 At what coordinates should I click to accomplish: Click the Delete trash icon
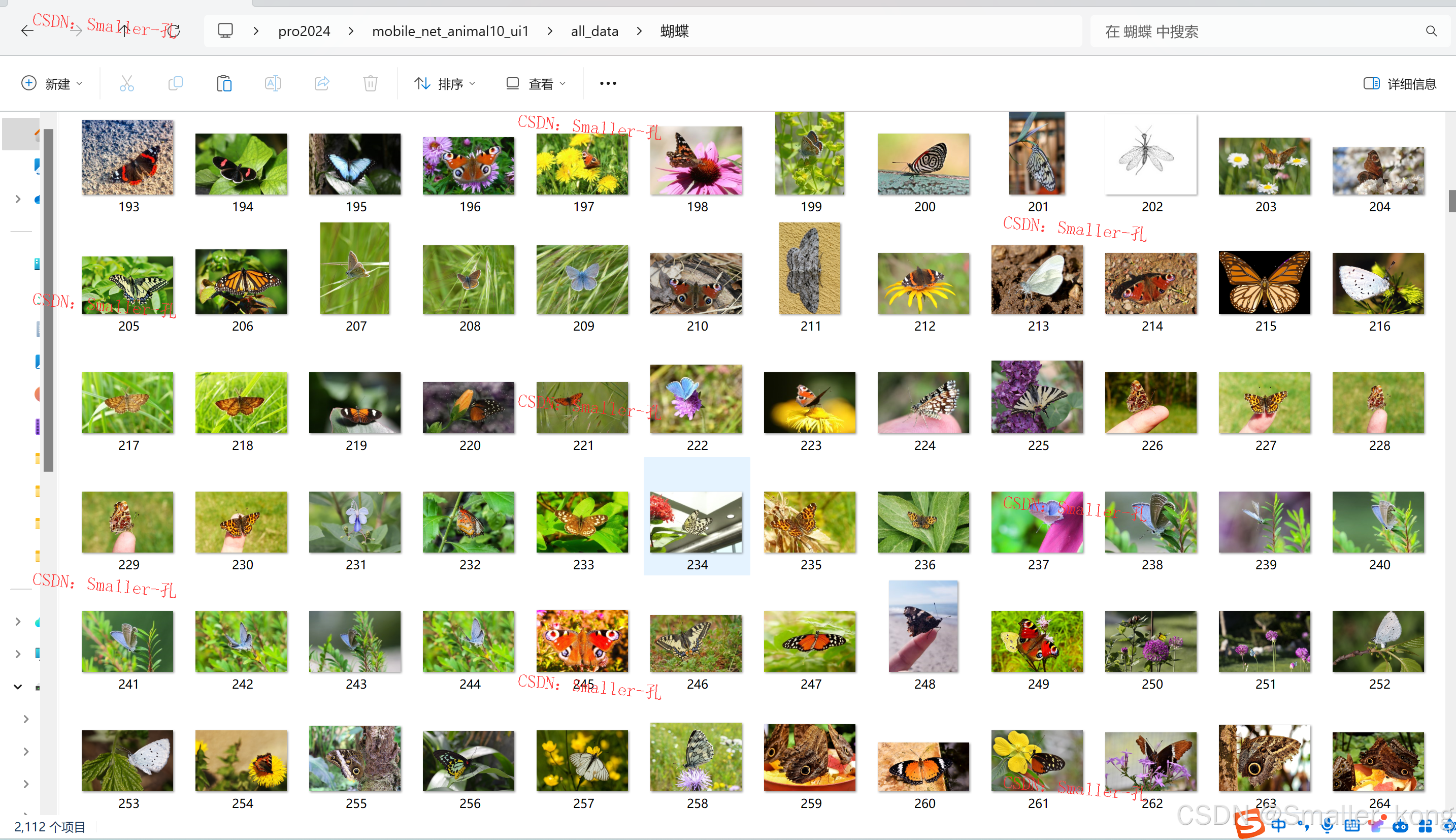click(370, 84)
